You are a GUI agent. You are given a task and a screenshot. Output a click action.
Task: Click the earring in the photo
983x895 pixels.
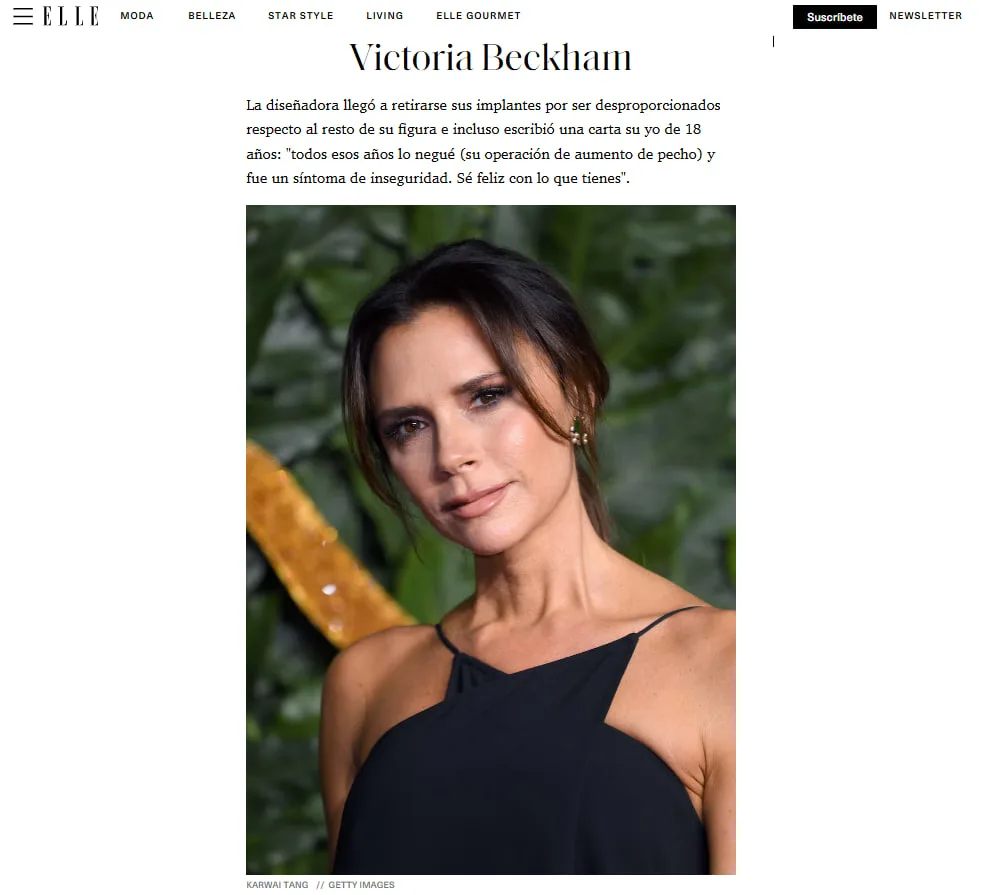tap(578, 431)
